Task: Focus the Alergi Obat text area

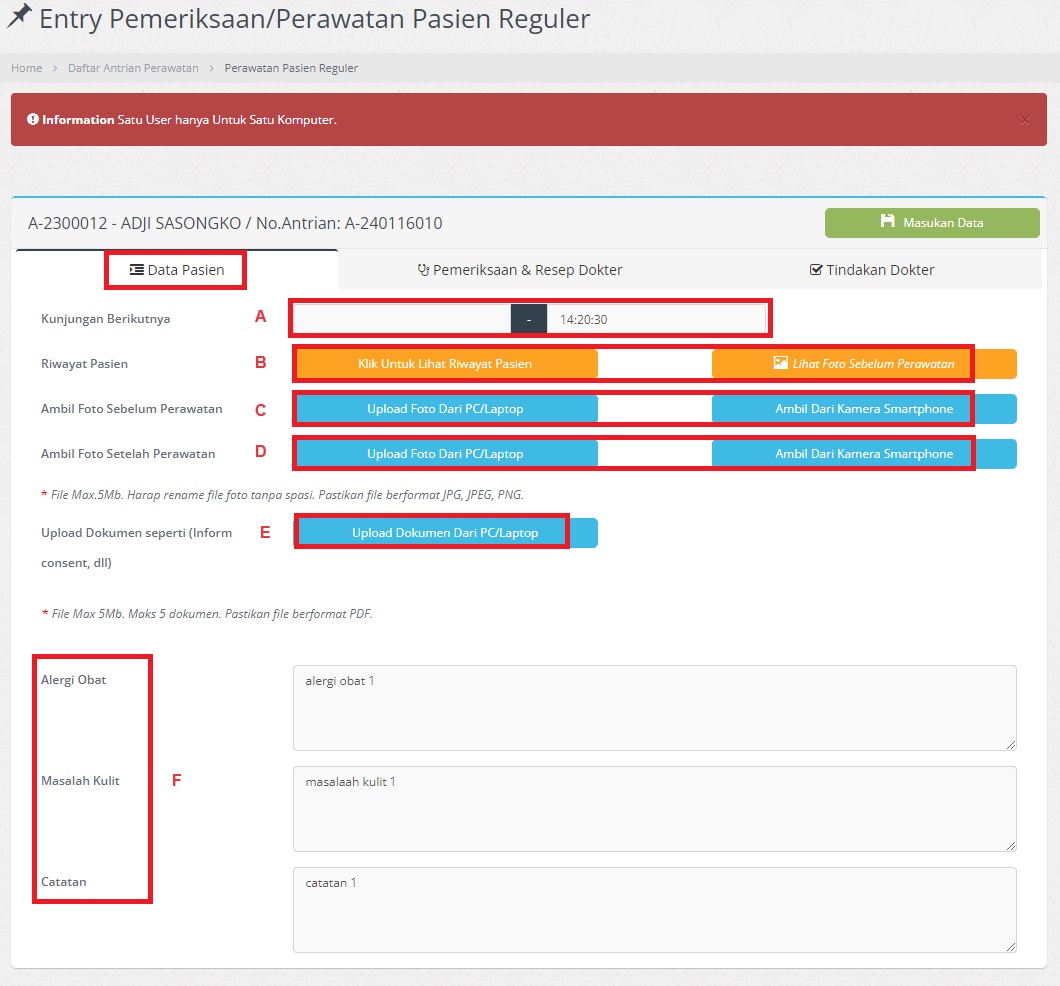Action: click(654, 707)
